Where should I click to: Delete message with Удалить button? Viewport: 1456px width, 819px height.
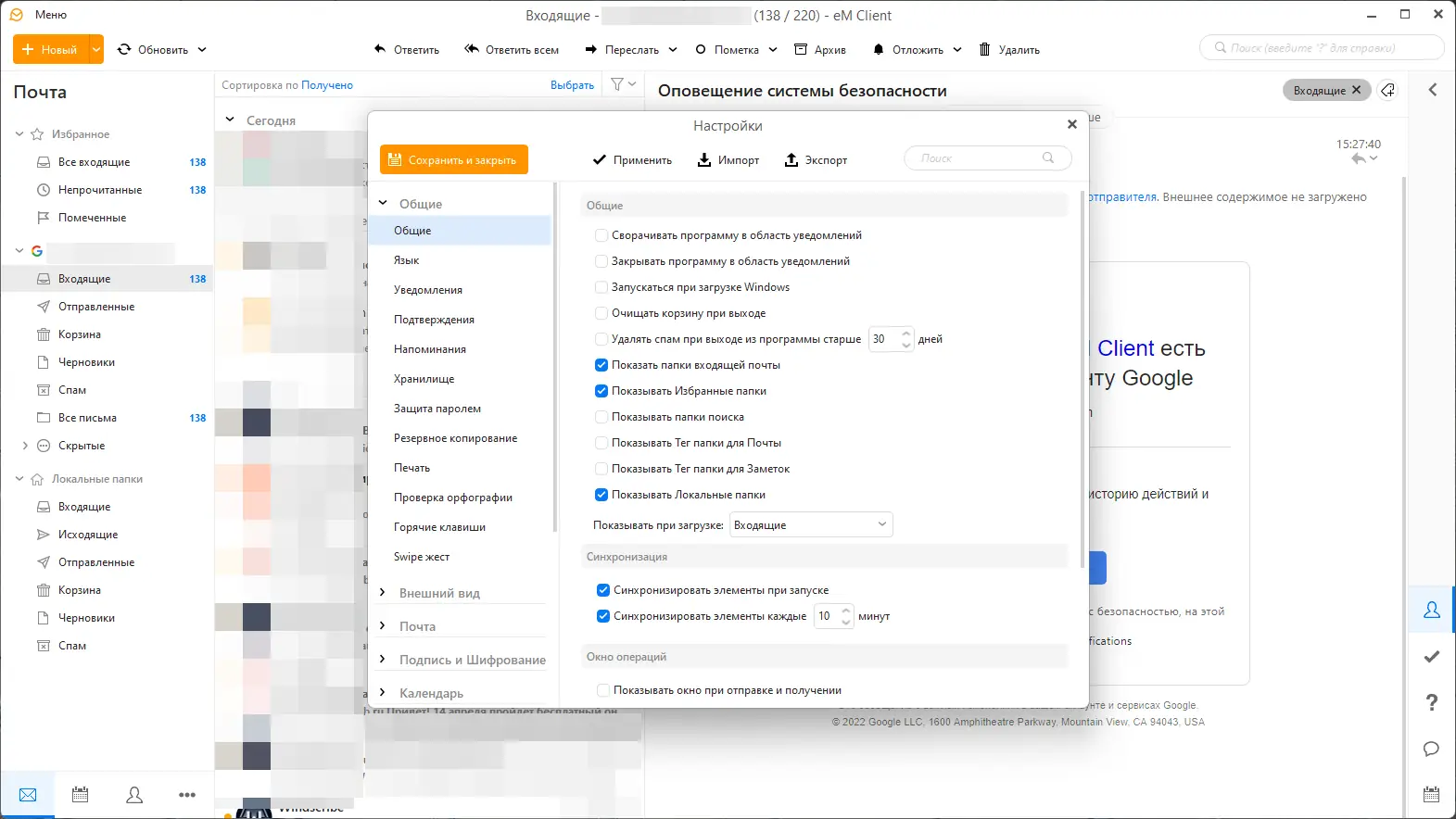point(1009,49)
